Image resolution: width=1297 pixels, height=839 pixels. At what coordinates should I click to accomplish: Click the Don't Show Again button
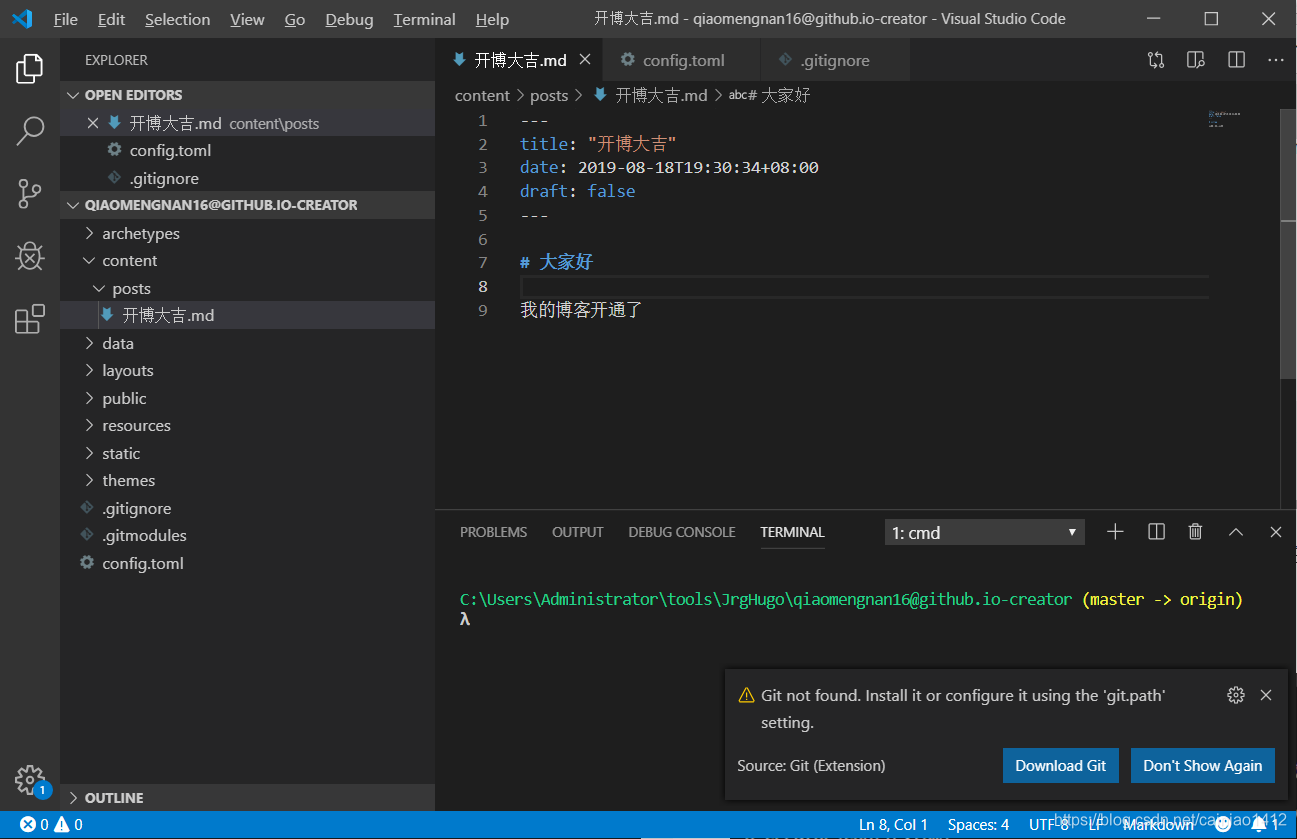point(1203,765)
